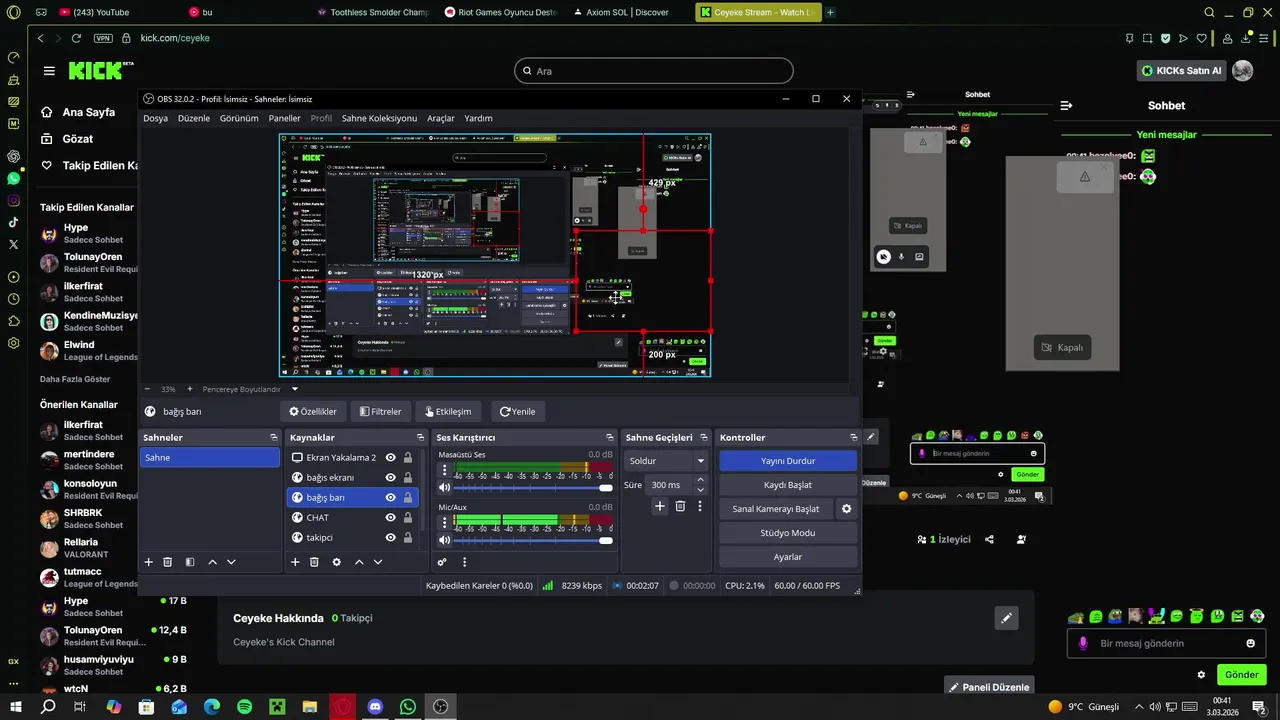Hide the takipci source
The image size is (1280, 720).
coord(391,537)
